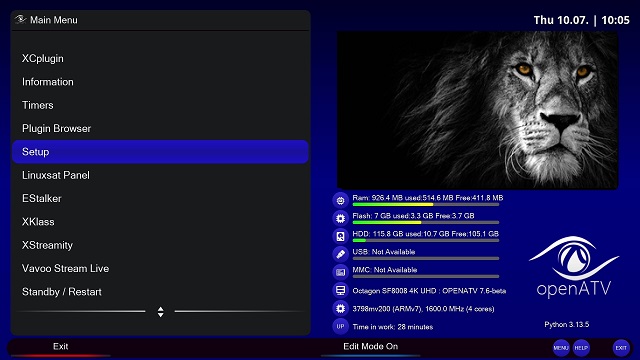This screenshot has width=640, height=360.
Task: Click the CPU chip icon beside 3798mv200
Action: [340, 308]
